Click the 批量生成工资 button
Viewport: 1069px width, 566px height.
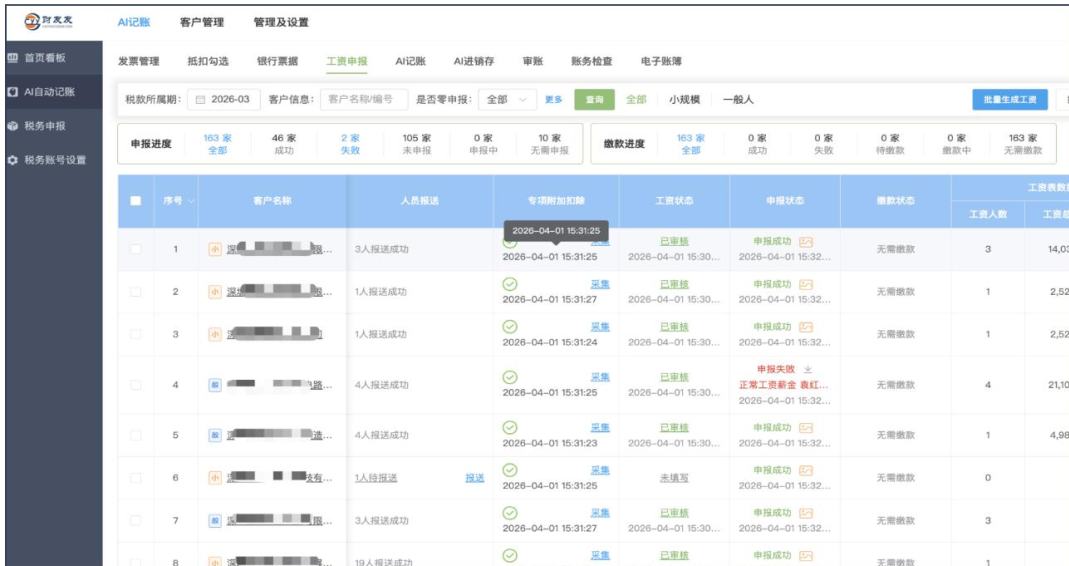click(x=1010, y=100)
